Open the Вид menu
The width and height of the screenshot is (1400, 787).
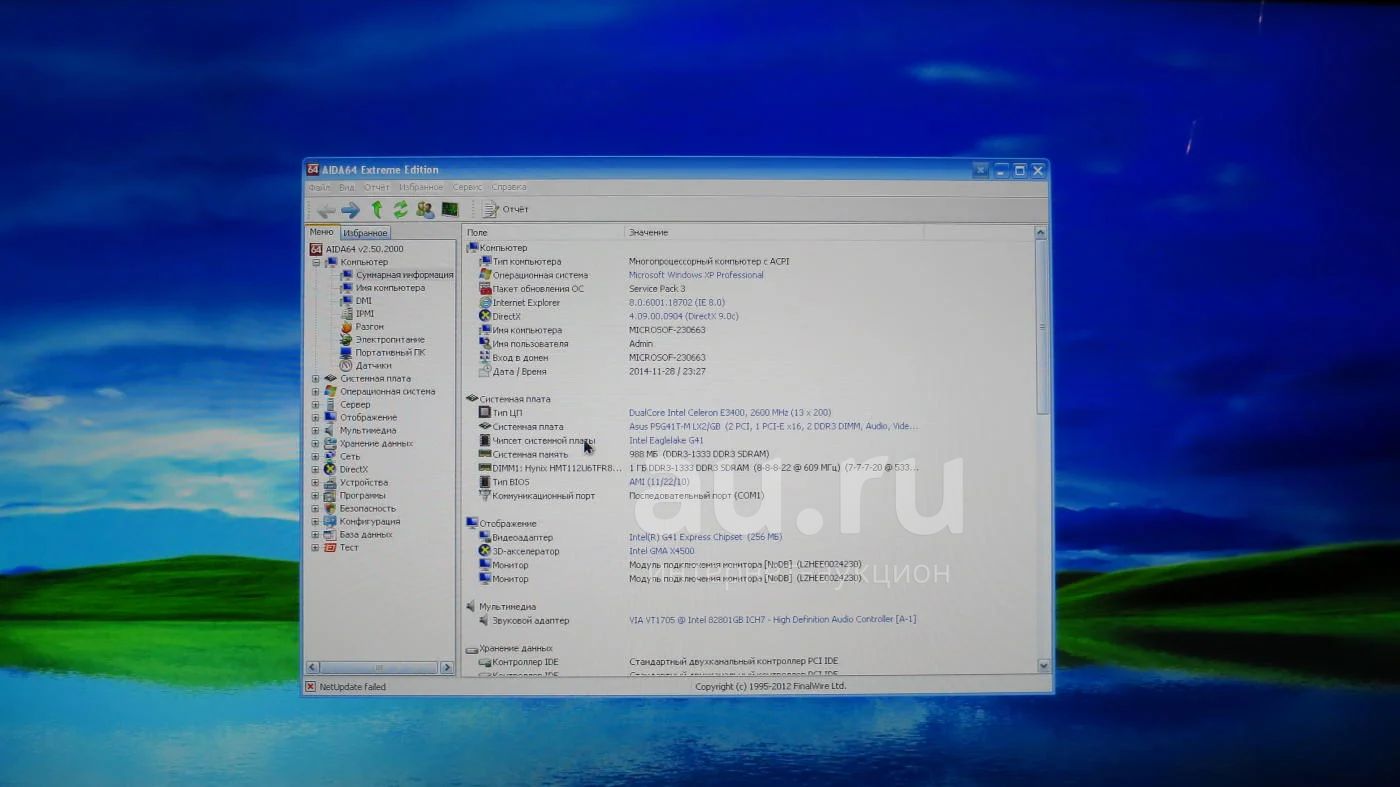coord(347,188)
